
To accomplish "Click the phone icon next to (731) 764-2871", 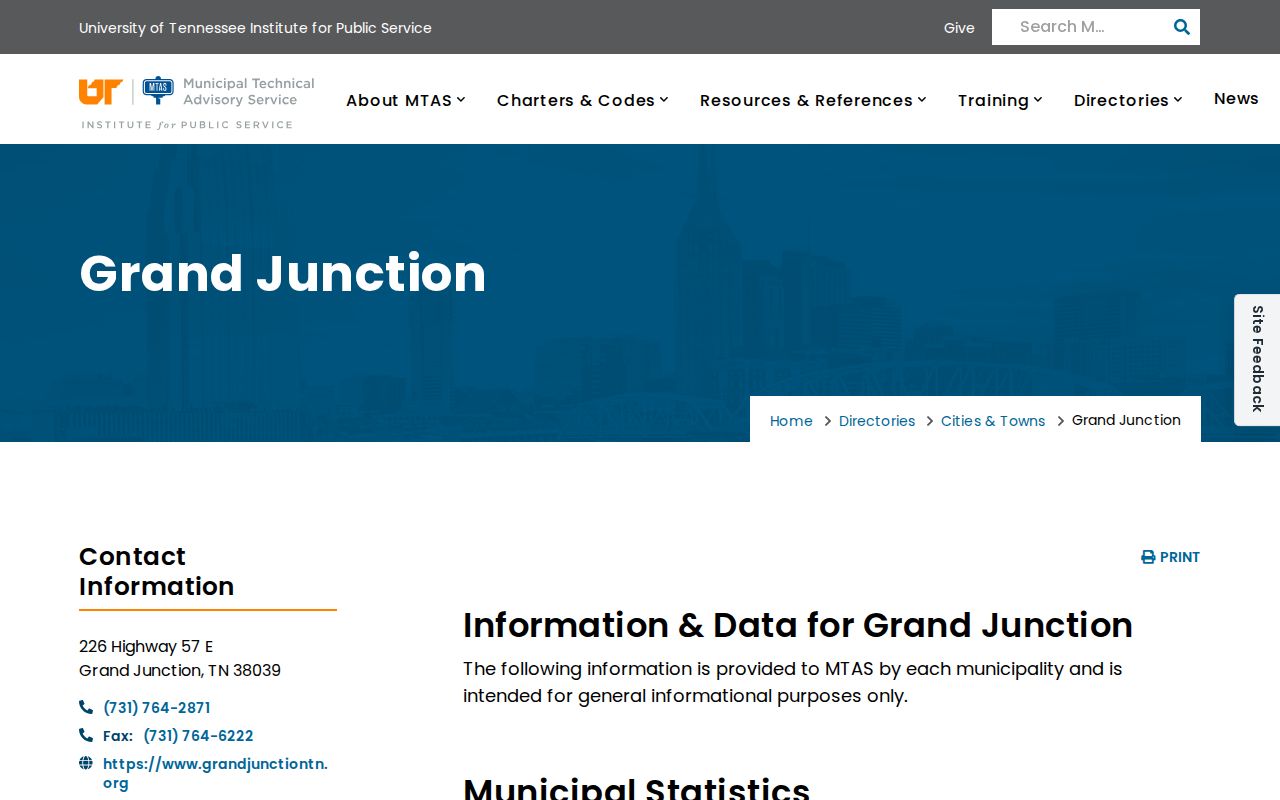I will tap(86, 707).
